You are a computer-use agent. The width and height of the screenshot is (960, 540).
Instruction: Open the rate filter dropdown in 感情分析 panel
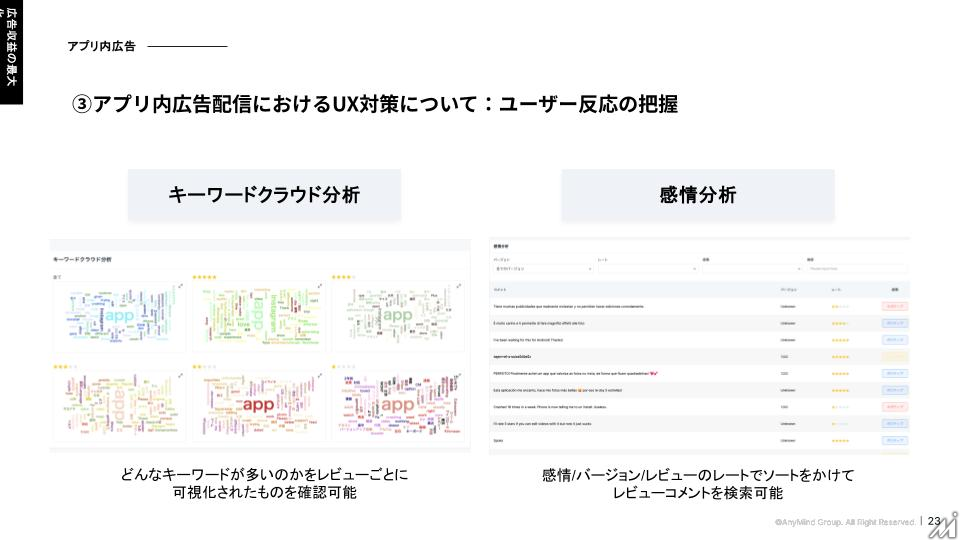tap(648, 269)
